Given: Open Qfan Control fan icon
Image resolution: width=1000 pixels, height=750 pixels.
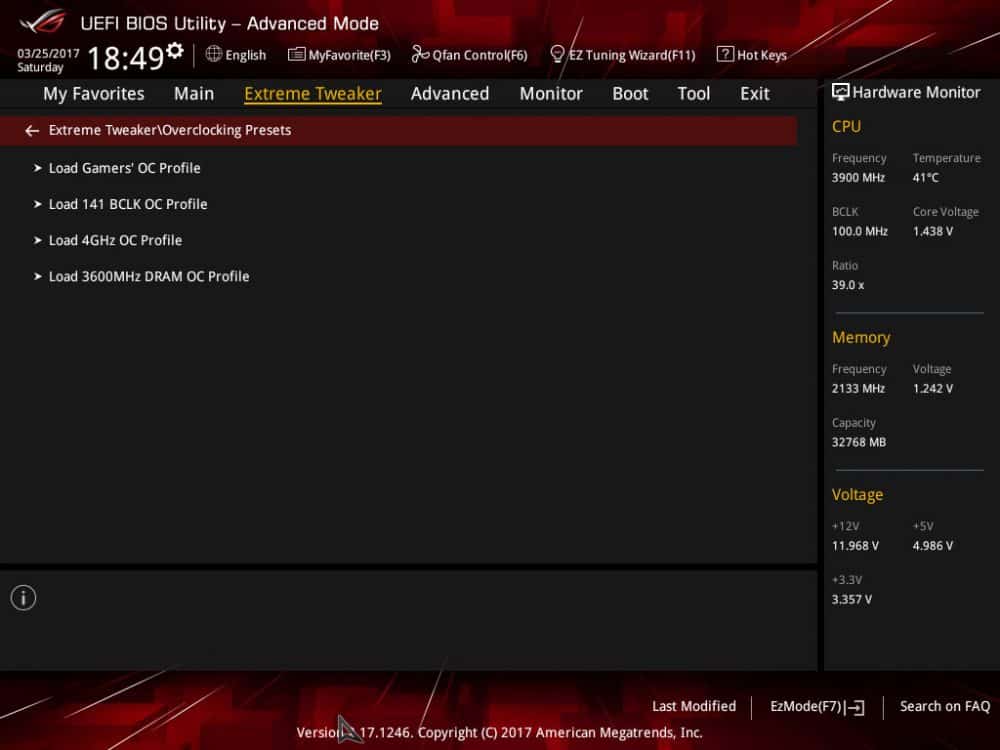Looking at the screenshot, I should pos(420,54).
